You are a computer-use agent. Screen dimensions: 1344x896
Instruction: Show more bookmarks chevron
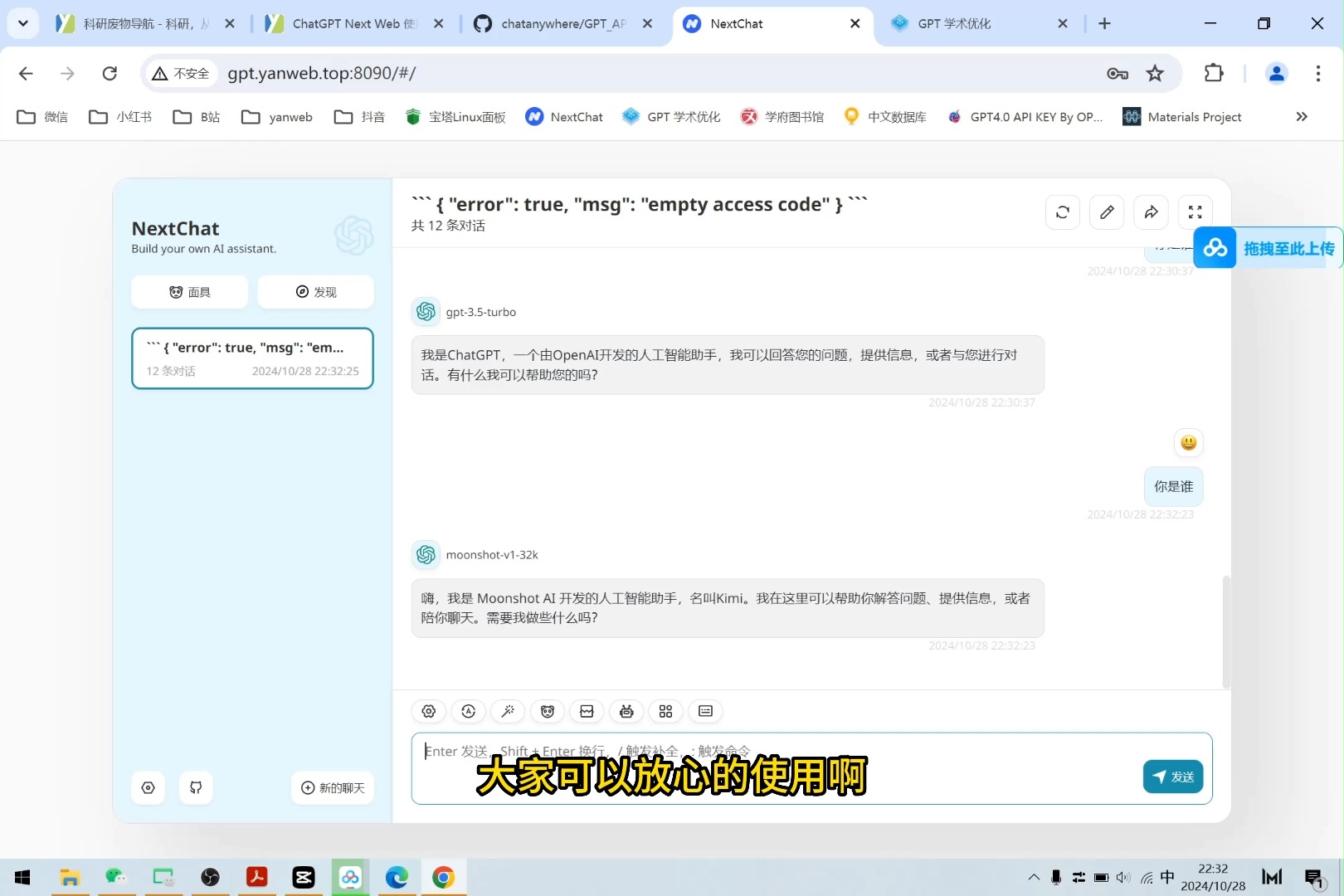click(x=1302, y=117)
